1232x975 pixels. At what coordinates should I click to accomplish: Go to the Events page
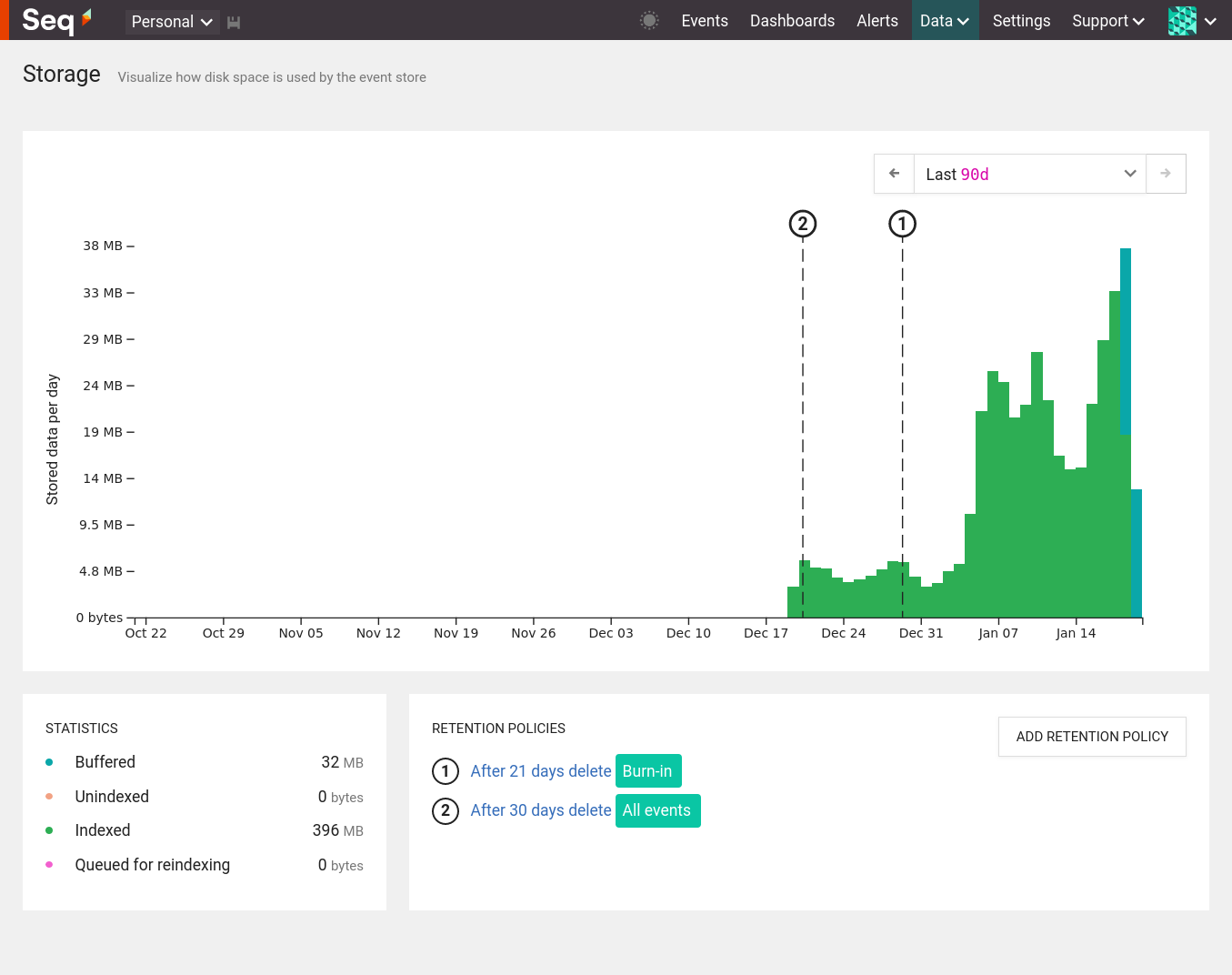(705, 20)
